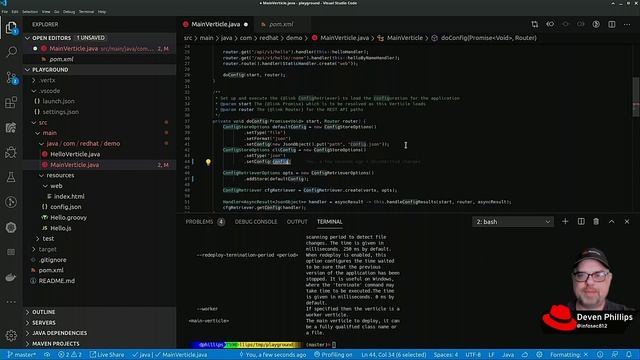Screen dimensions: 640x360
Task: Change Java language mode in status bar
Action: (508, 355)
